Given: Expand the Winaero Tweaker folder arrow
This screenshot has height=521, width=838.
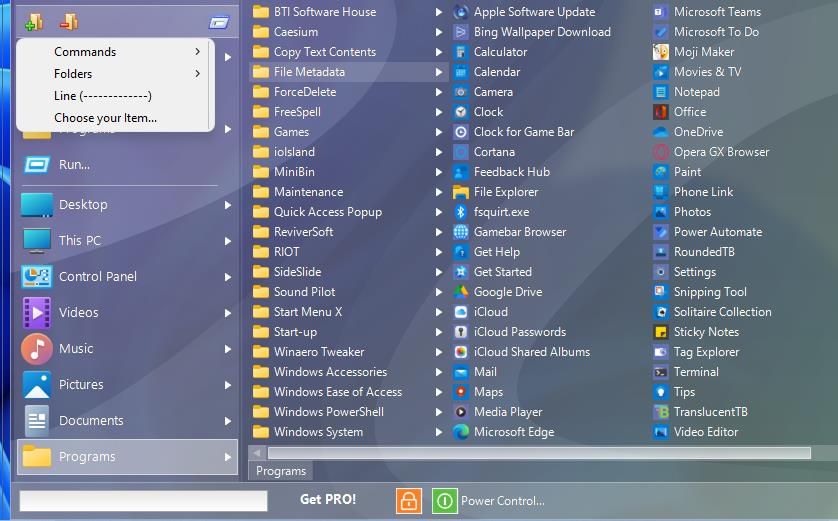Looking at the screenshot, I should (439, 352).
